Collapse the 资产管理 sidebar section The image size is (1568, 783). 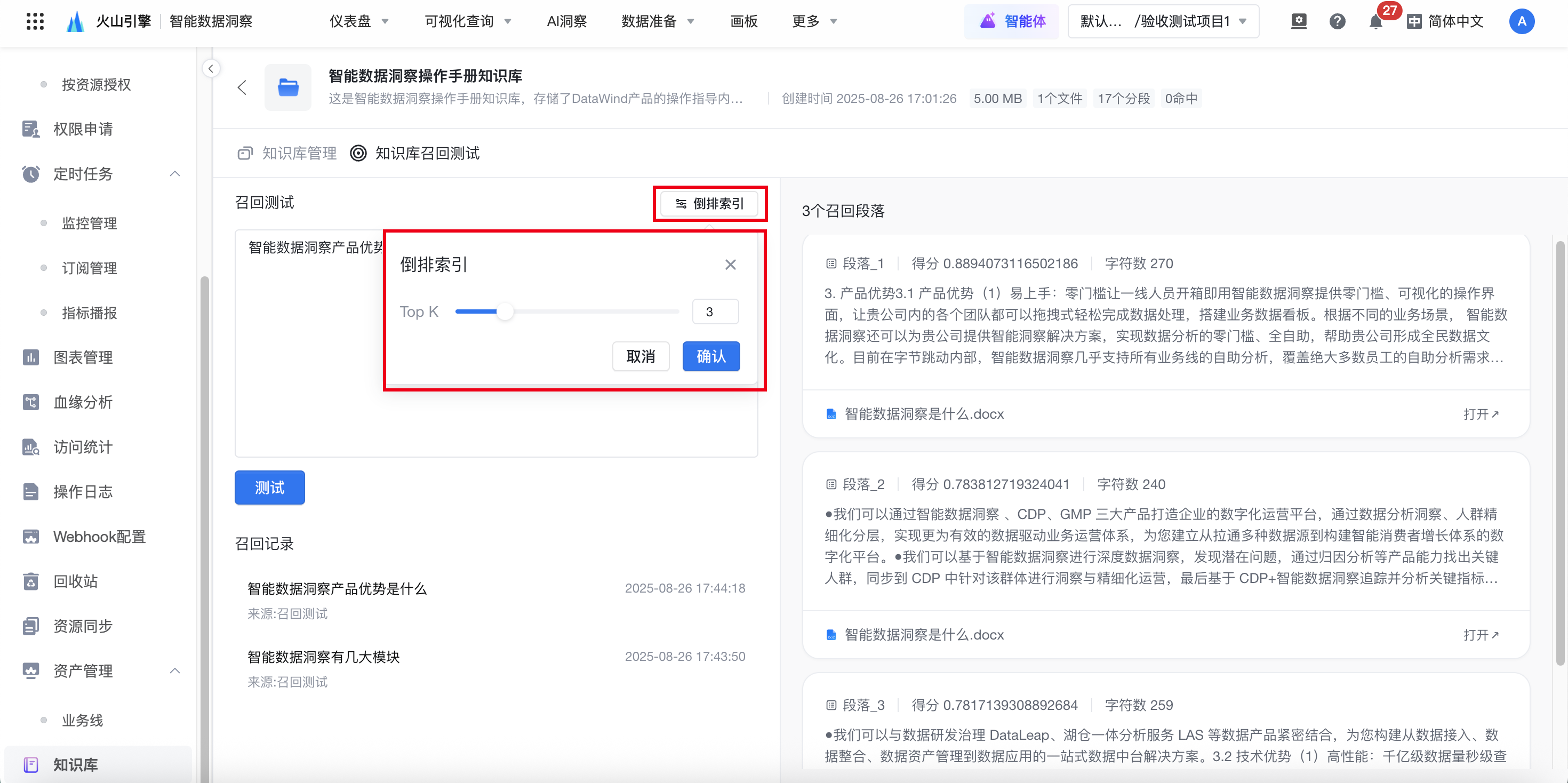(175, 671)
